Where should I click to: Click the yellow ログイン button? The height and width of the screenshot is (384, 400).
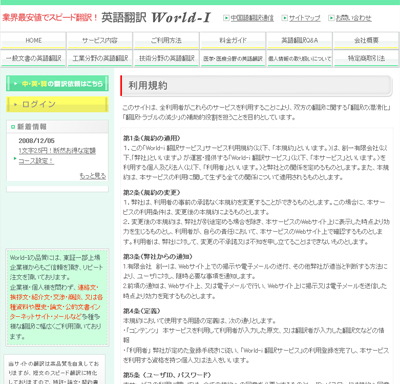tap(57, 104)
